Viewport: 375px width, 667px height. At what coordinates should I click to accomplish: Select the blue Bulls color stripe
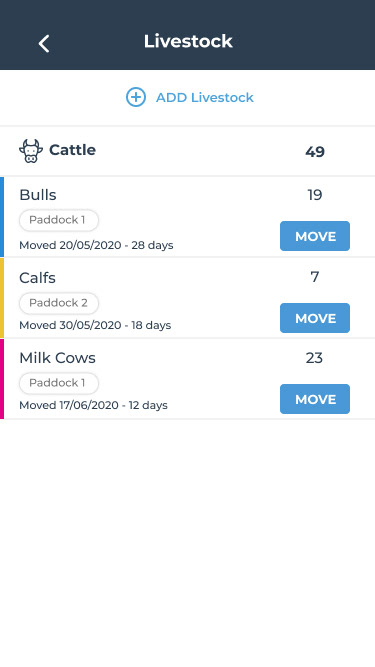point(2,217)
